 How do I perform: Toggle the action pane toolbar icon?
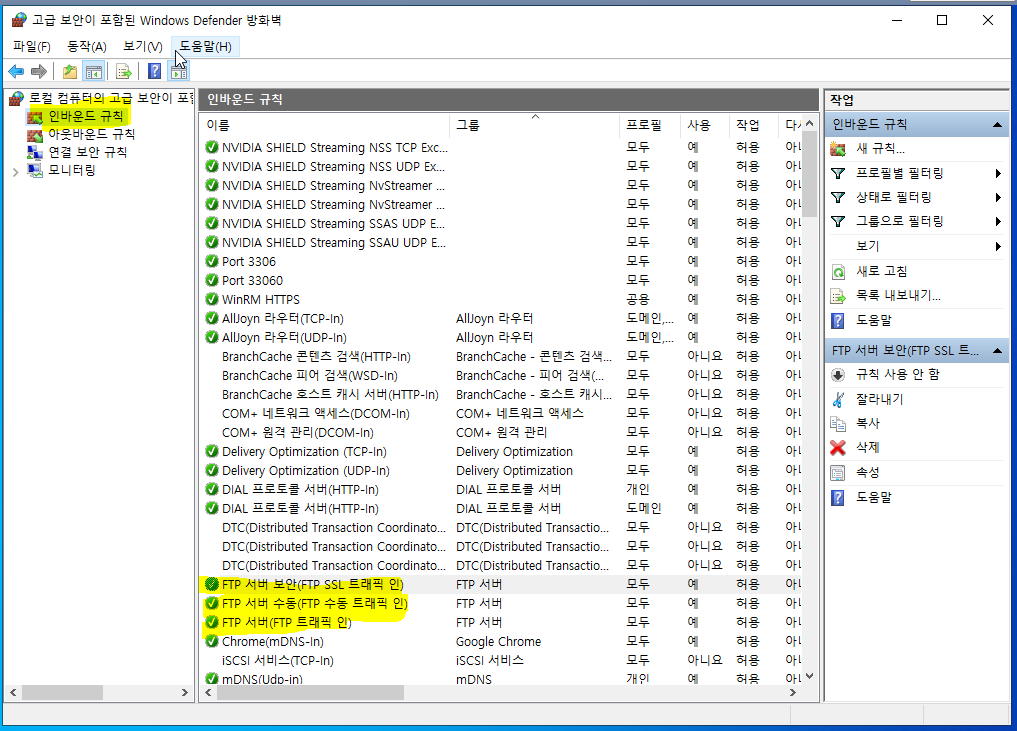pyautogui.click(x=178, y=71)
